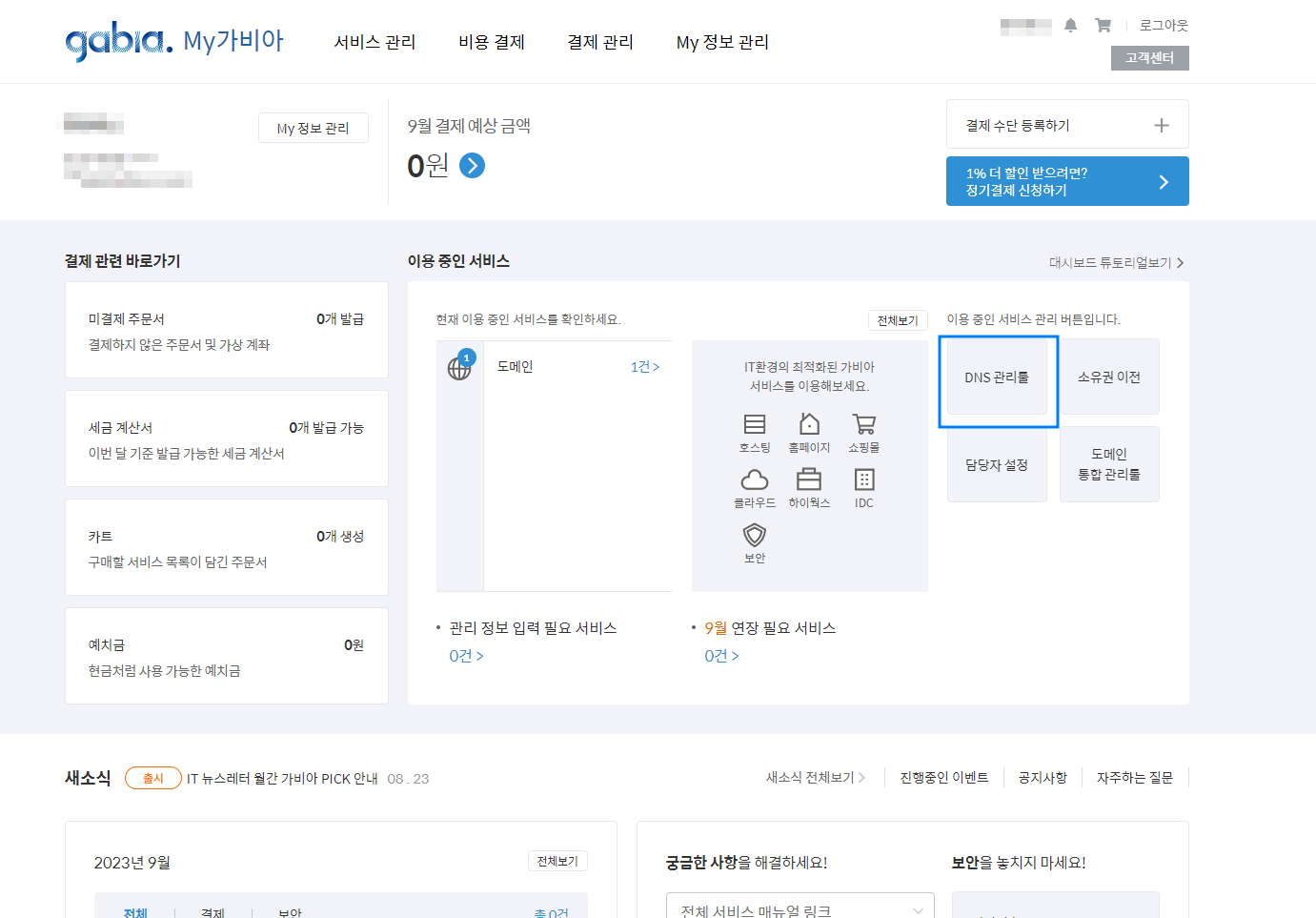Click 공지사항 link
Screen dimensions: 1316x918
point(1043,778)
